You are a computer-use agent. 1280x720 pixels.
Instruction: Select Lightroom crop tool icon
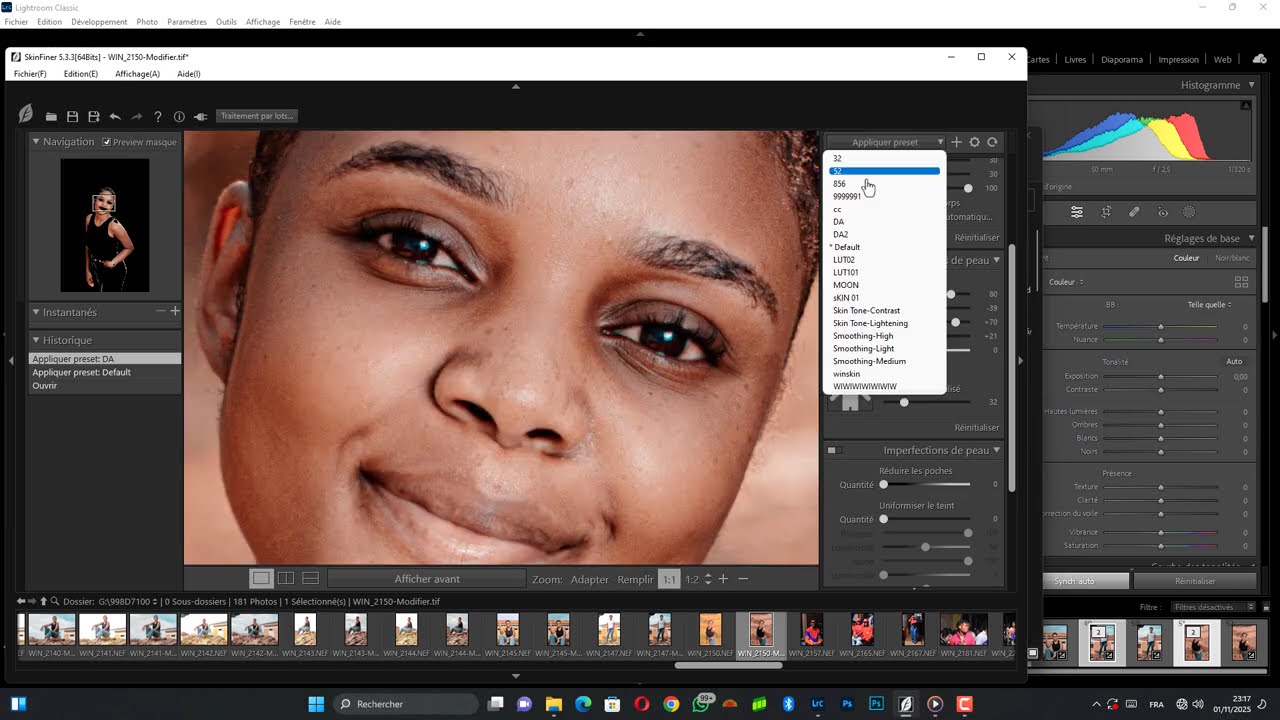pos(1106,212)
